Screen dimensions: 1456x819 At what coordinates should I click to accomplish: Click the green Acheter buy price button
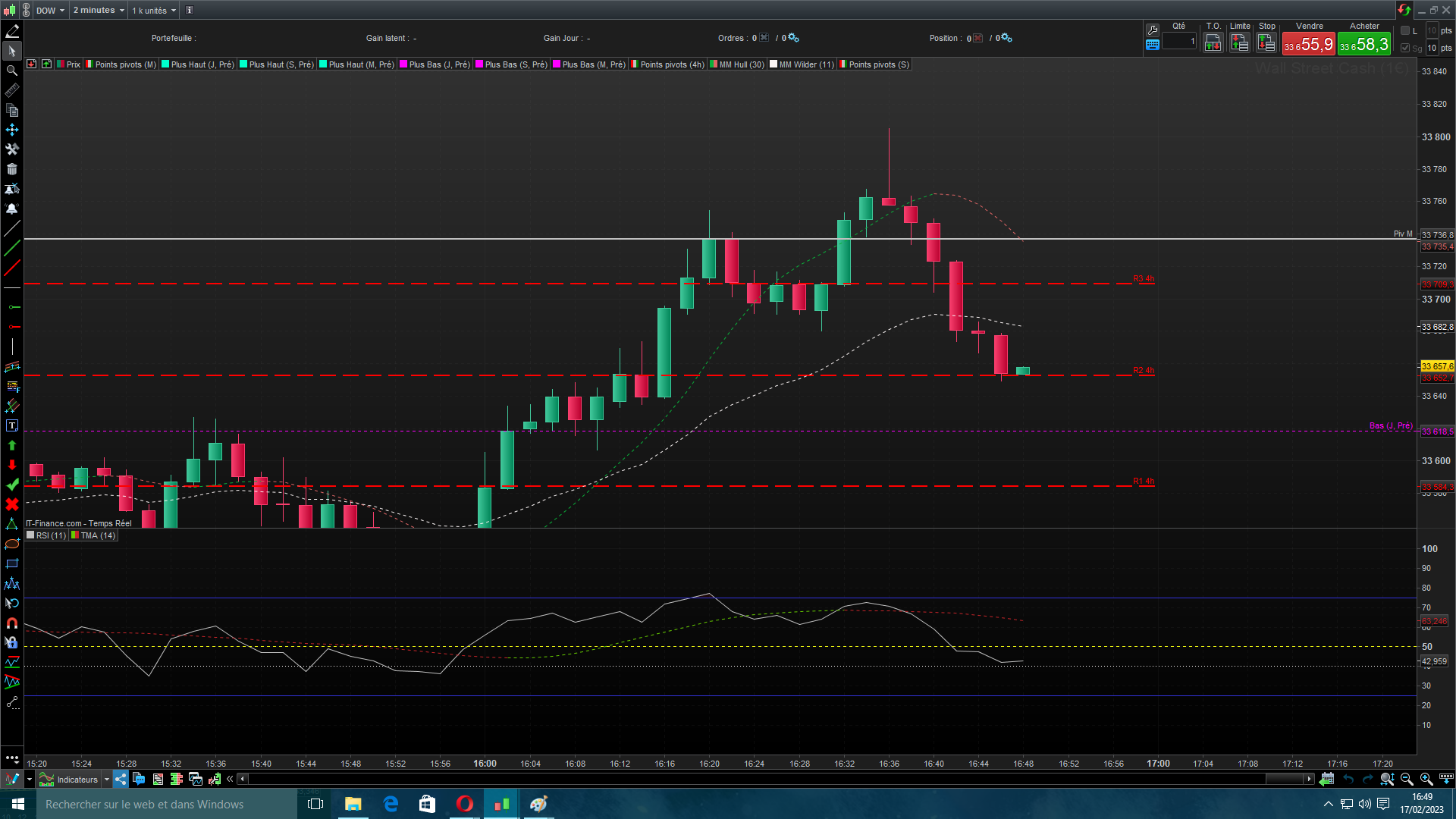click(1363, 45)
